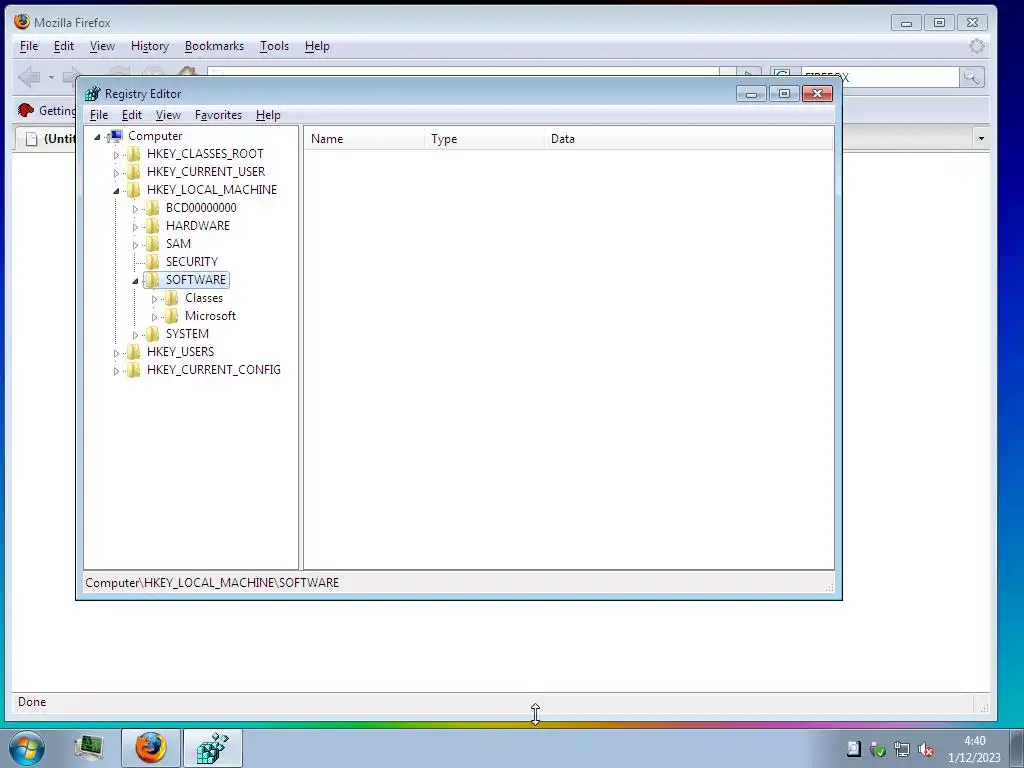
Task: Open Firefox tab list dropdown arrow
Action: coord(981,138)
